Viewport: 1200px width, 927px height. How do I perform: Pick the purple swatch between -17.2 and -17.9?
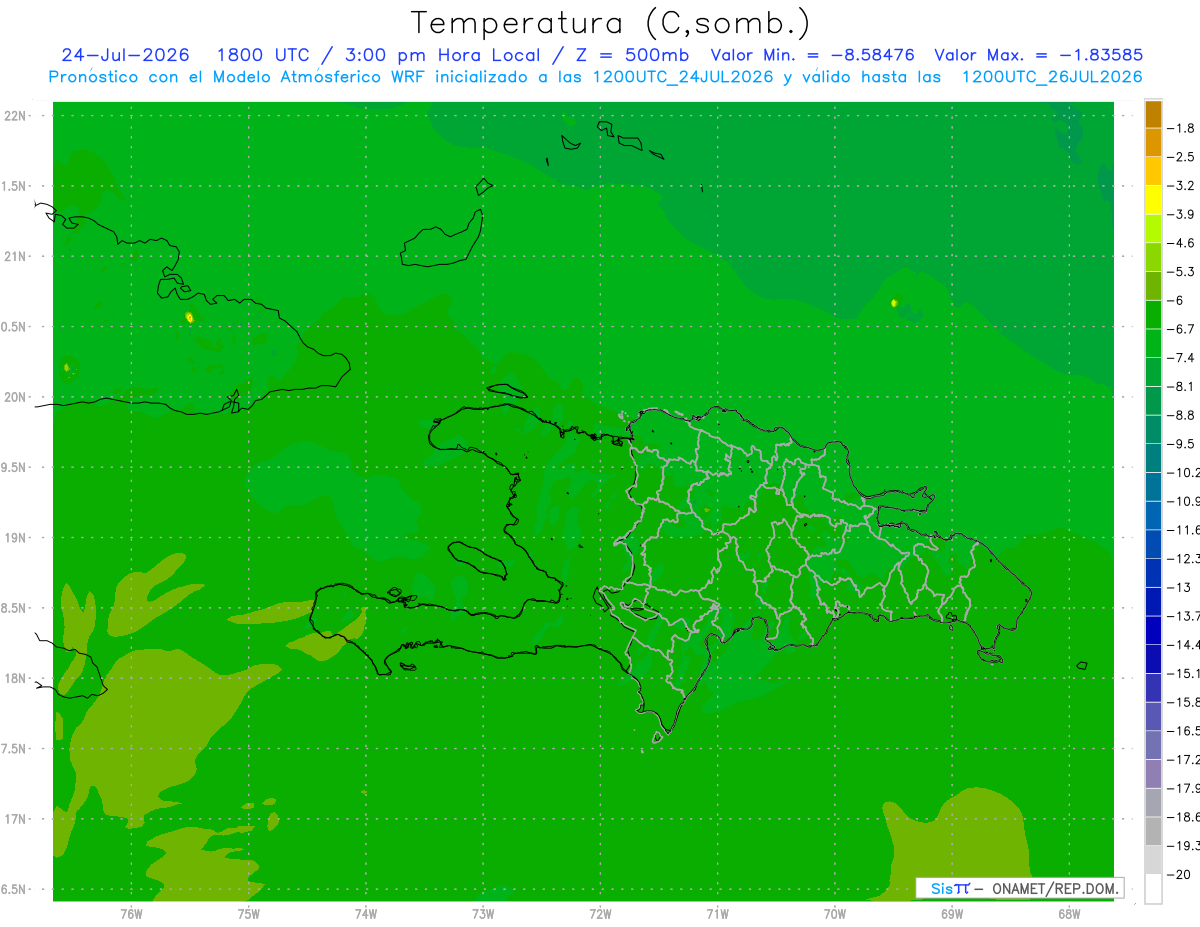(1153, 774)
